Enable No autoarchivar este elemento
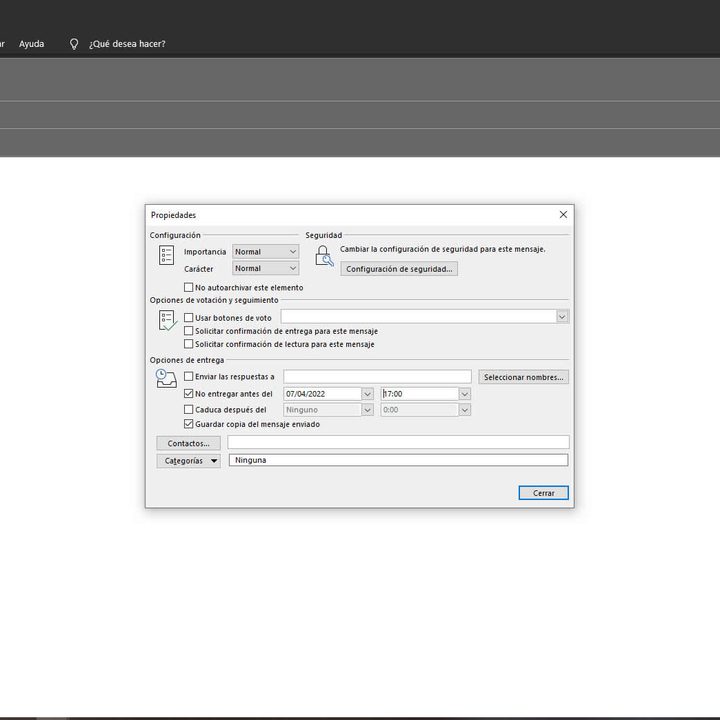Screen dimensions: 720x720 [189, 287]
